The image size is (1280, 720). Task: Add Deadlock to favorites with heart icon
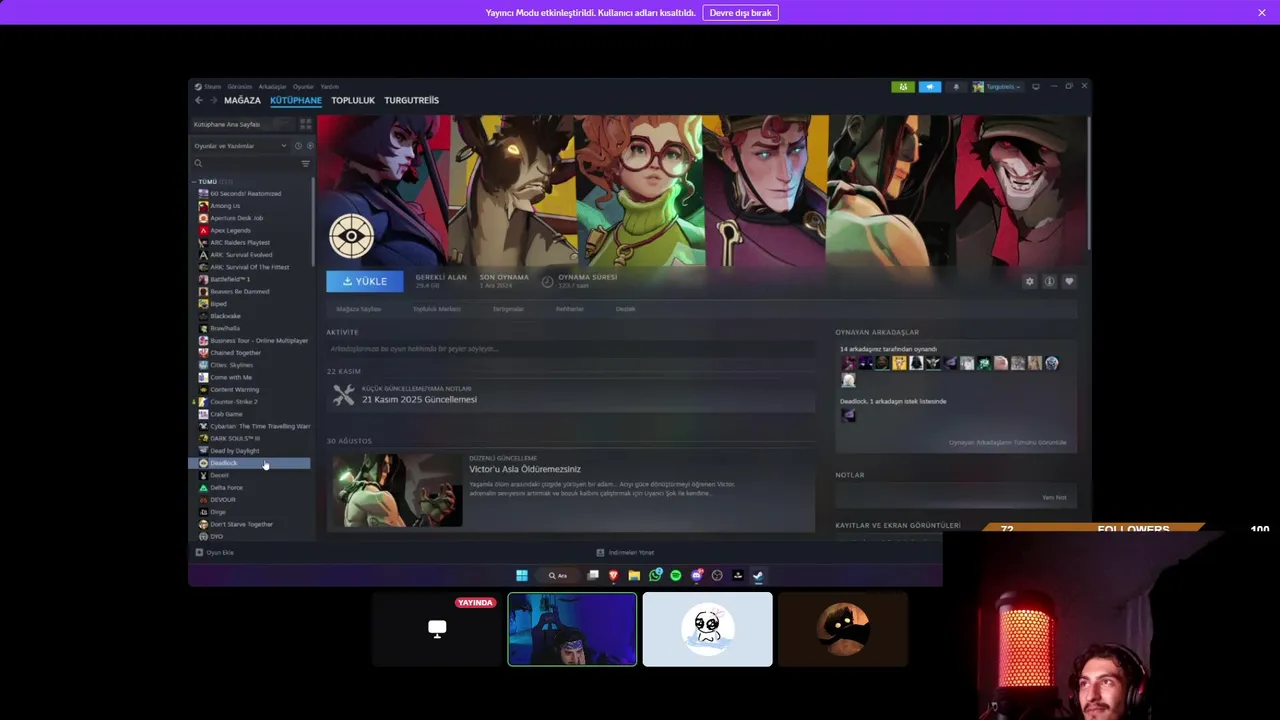(1069, 282)
